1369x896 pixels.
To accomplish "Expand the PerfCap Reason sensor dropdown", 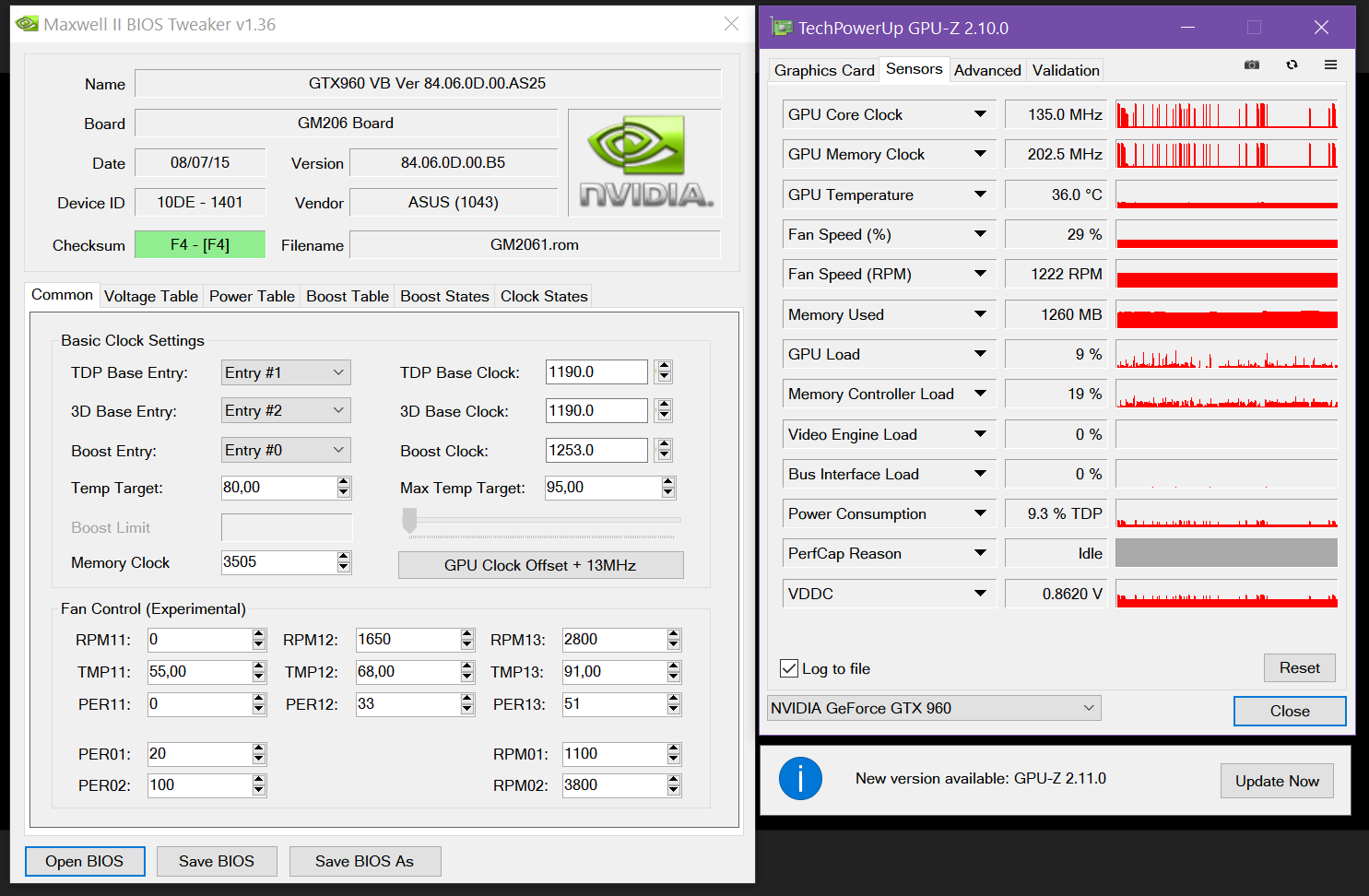I will point(980,553).
